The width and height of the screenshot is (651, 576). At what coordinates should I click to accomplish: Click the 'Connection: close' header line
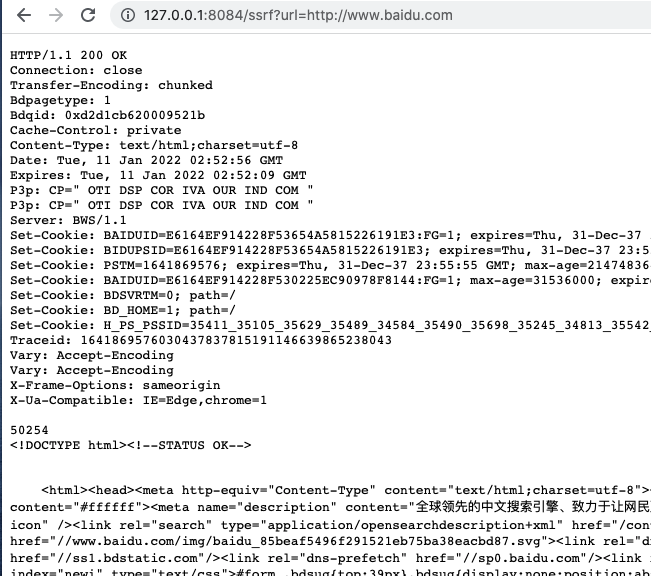click(76, 70)
